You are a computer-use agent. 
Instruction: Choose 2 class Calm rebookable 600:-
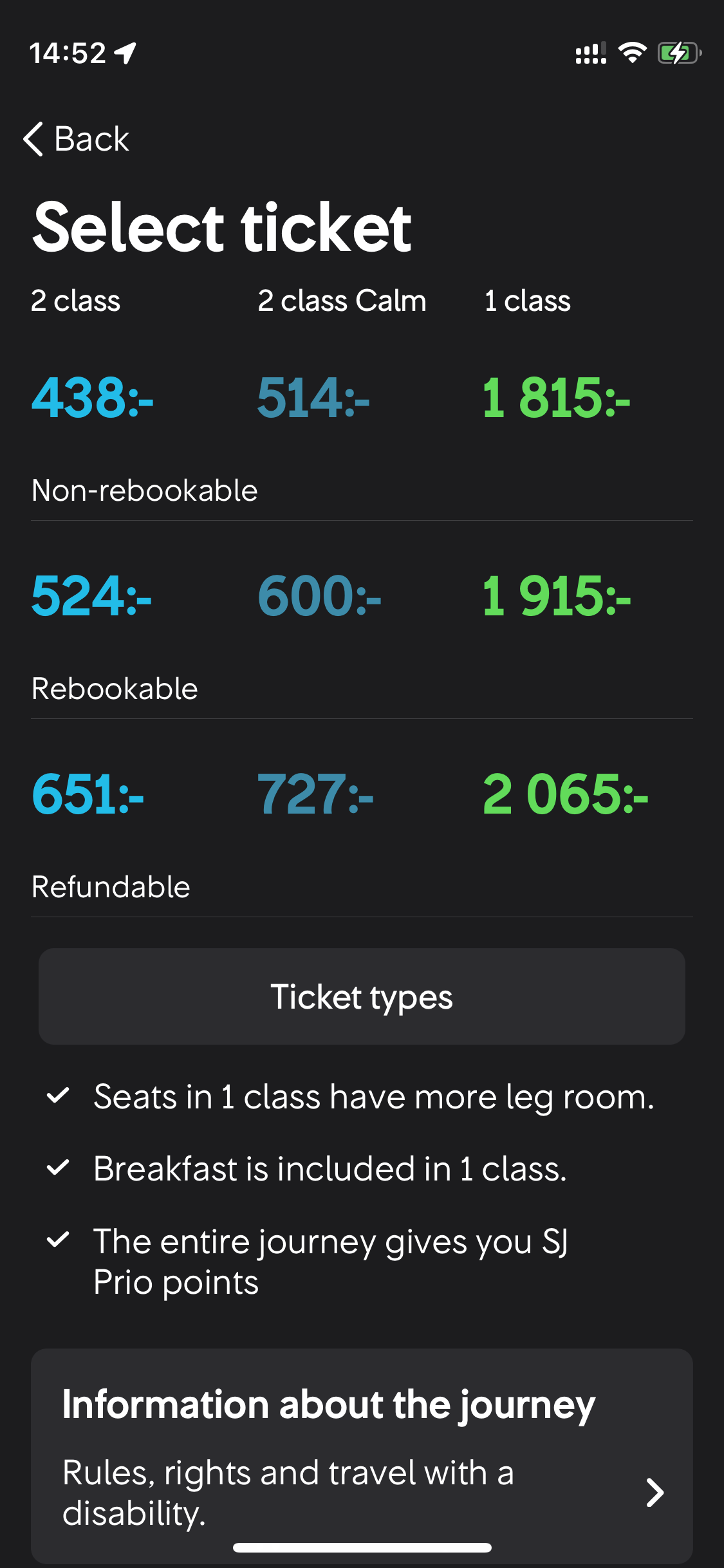tap(319, 596)
